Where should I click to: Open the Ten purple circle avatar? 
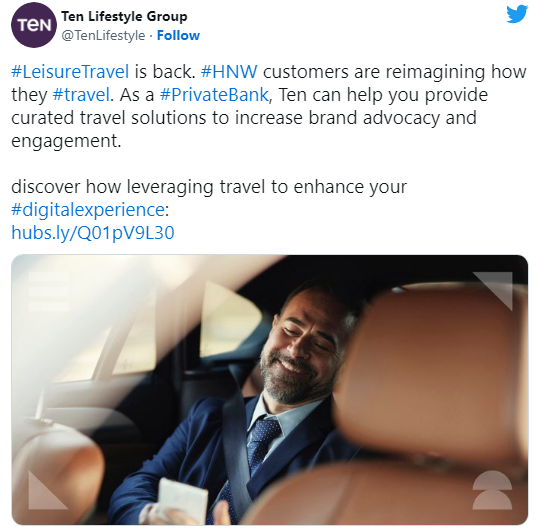(x=33, y=25)
